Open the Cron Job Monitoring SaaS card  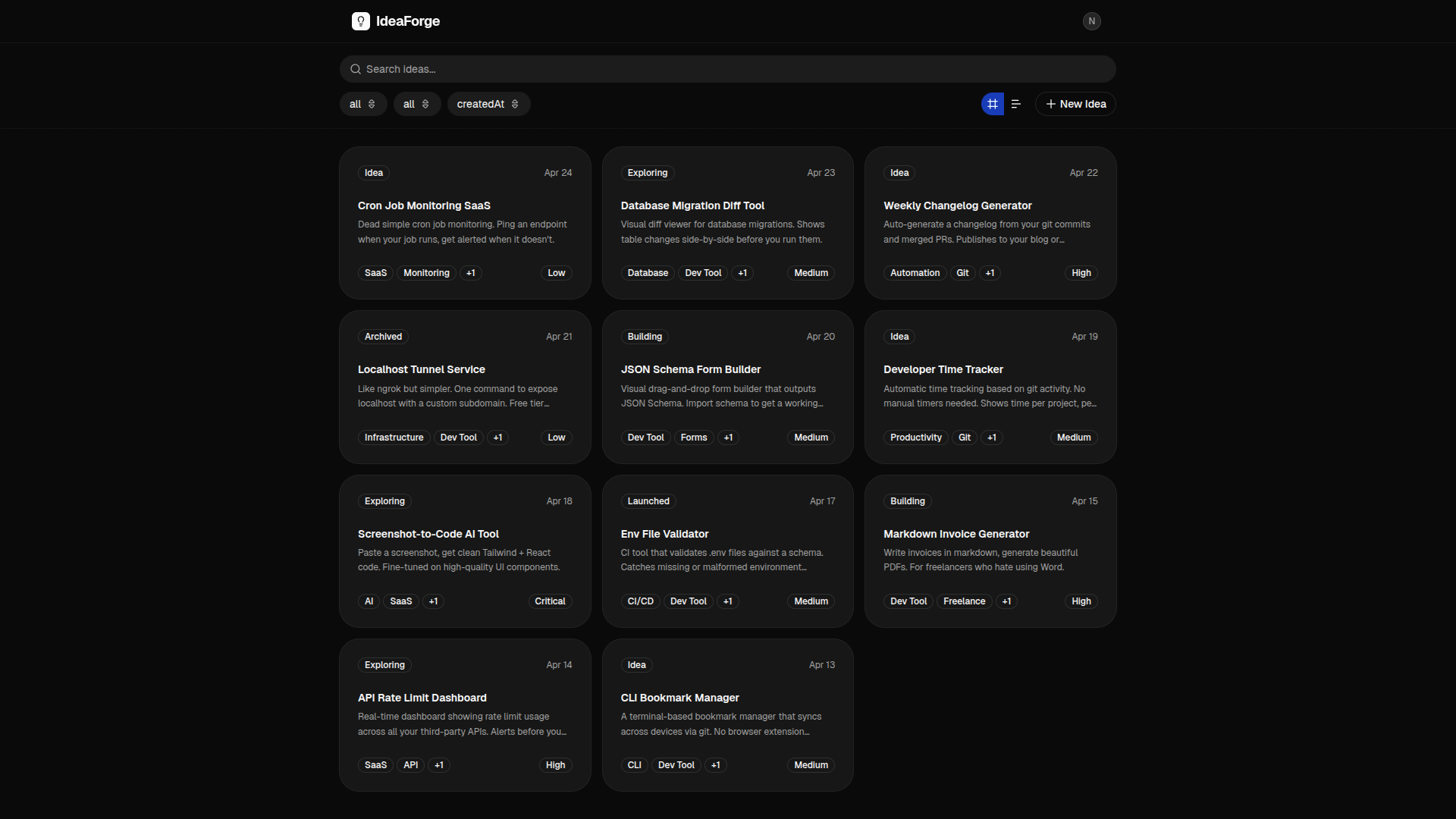tap(424, 206)
